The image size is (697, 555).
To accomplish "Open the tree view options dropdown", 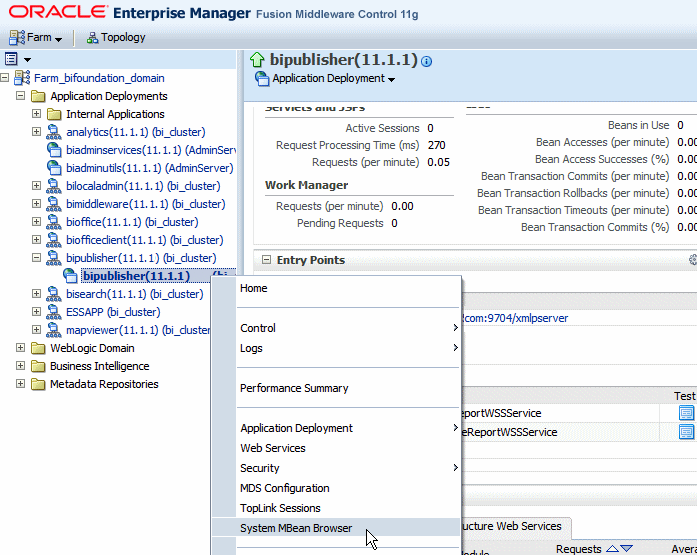I will click(x=27, y=59).
